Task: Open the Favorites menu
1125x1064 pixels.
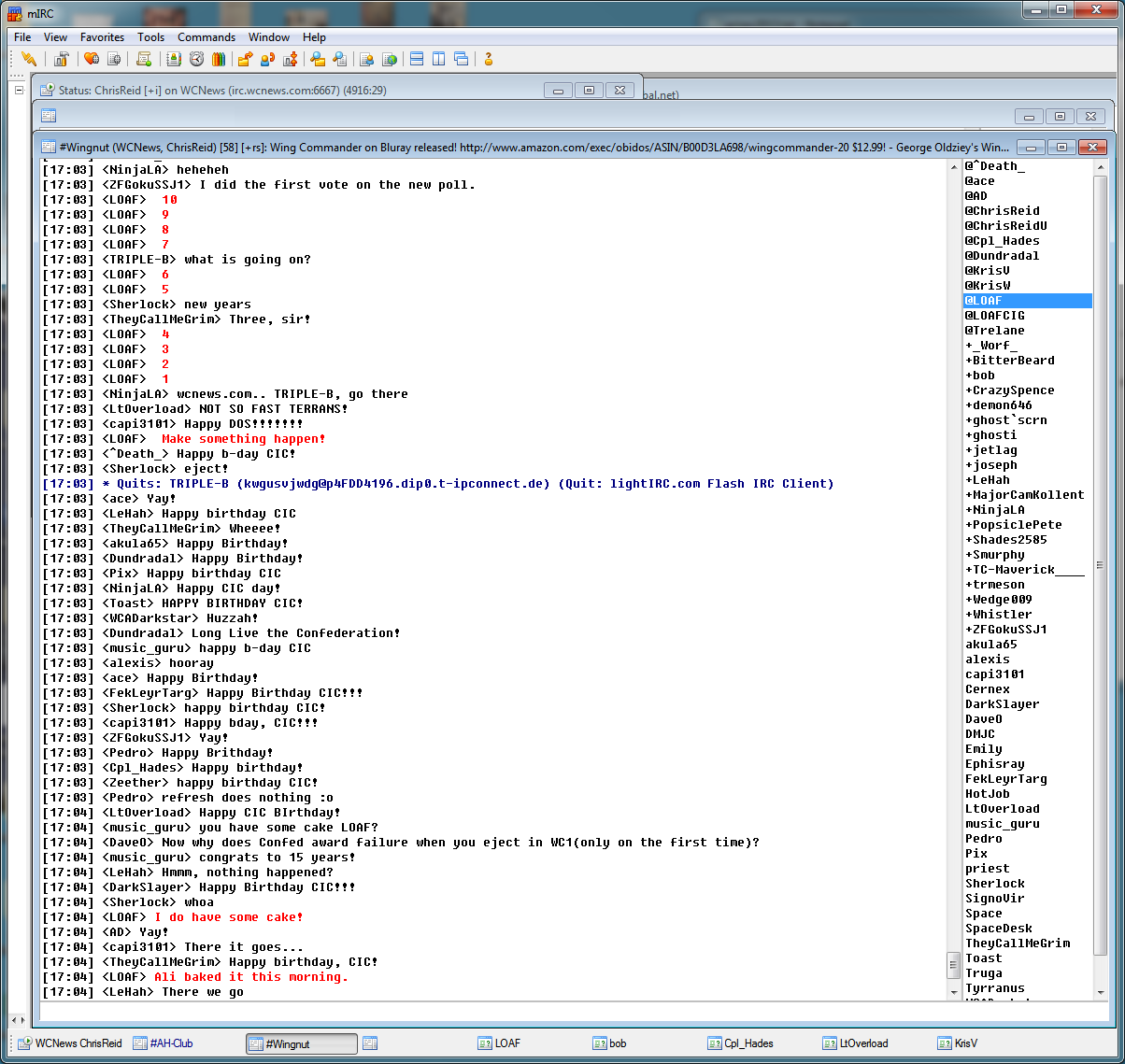Action: point(102,37)
